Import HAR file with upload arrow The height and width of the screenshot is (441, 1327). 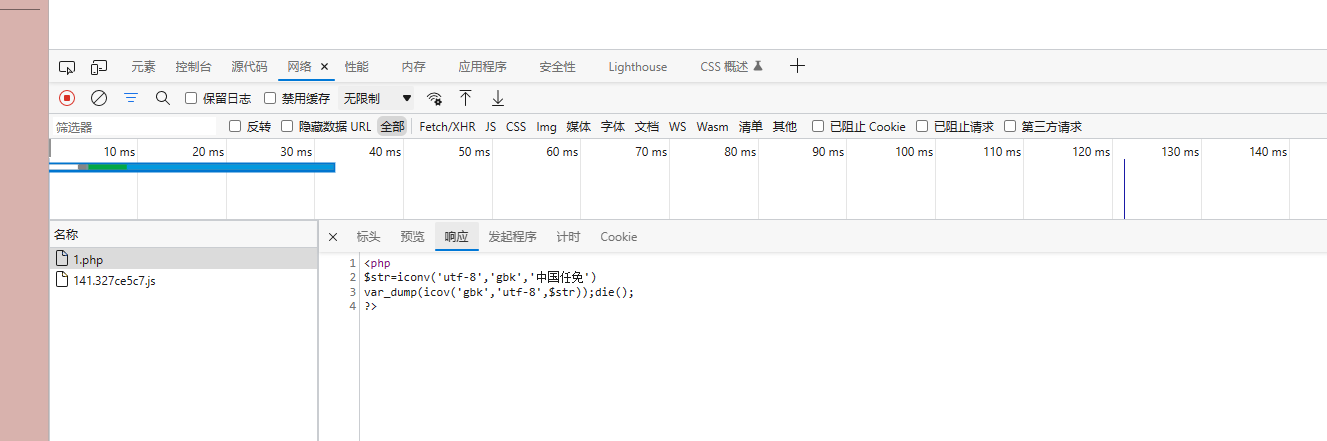click(x=465, y=98)
